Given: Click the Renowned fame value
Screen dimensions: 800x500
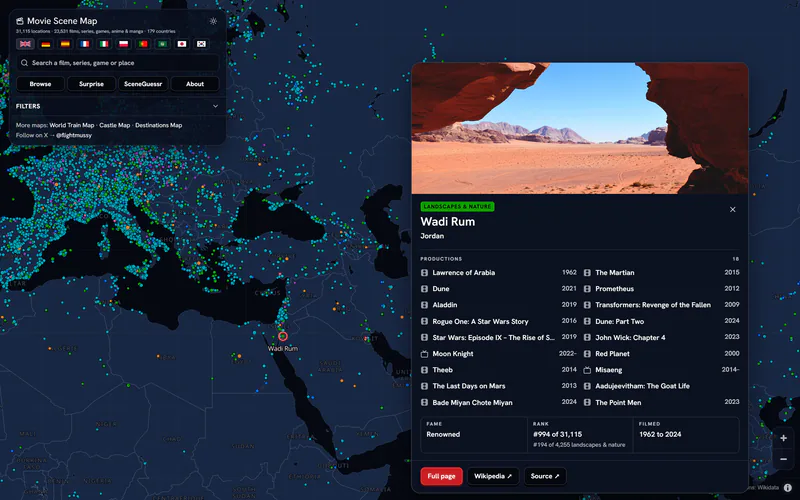Looking at the screenshot, I should click(443, 434).
